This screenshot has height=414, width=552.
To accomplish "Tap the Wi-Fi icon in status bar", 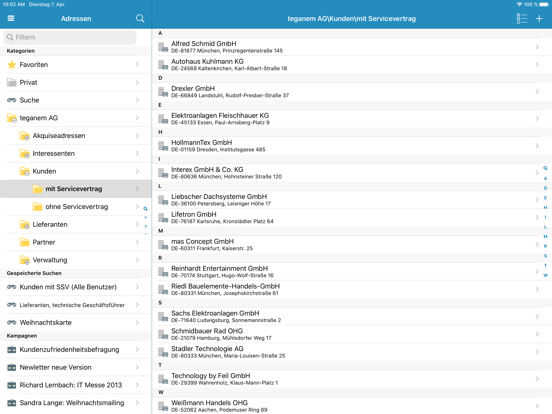I will click(x=519, y=4).
